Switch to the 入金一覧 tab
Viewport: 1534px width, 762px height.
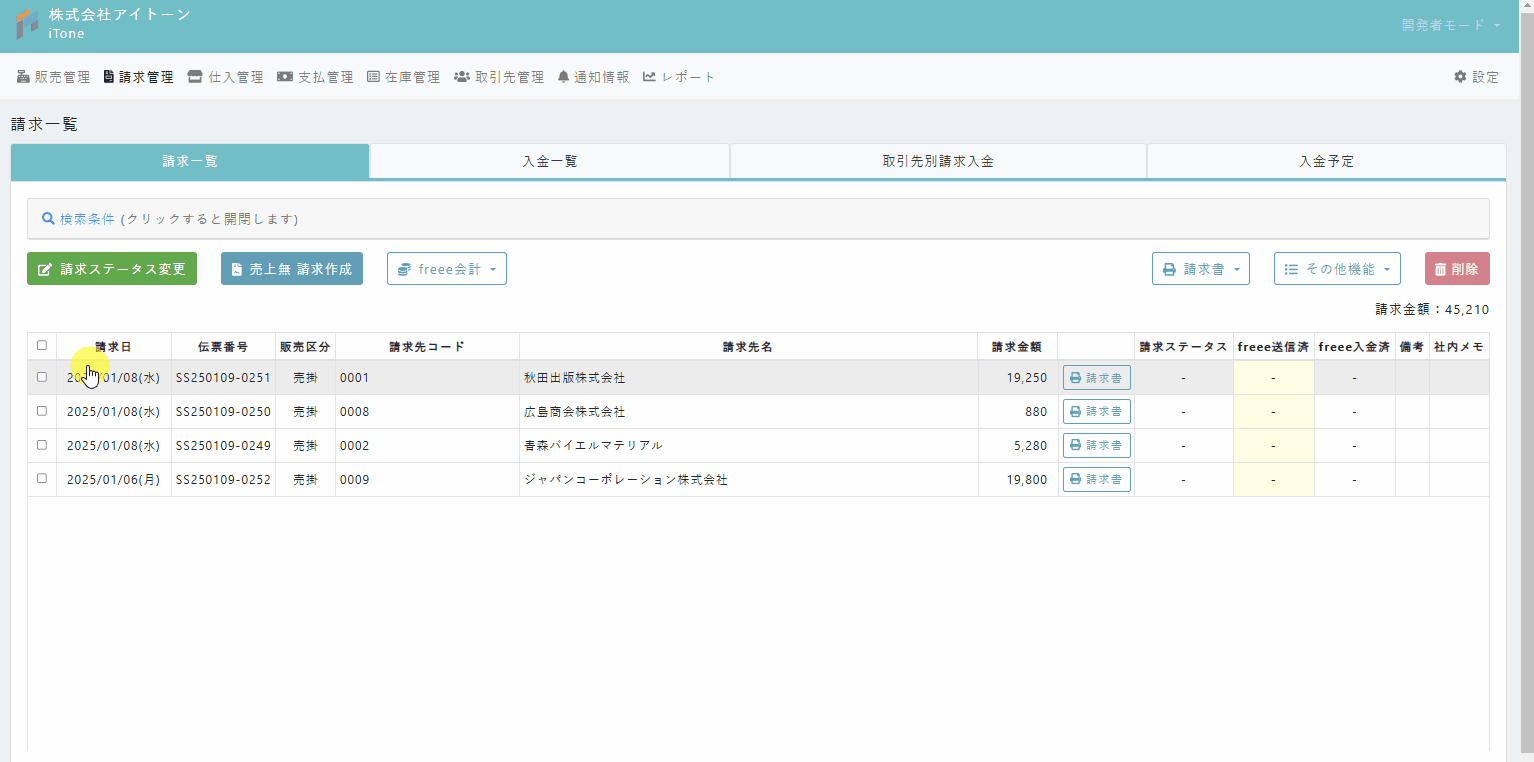[x=550, y=161]
